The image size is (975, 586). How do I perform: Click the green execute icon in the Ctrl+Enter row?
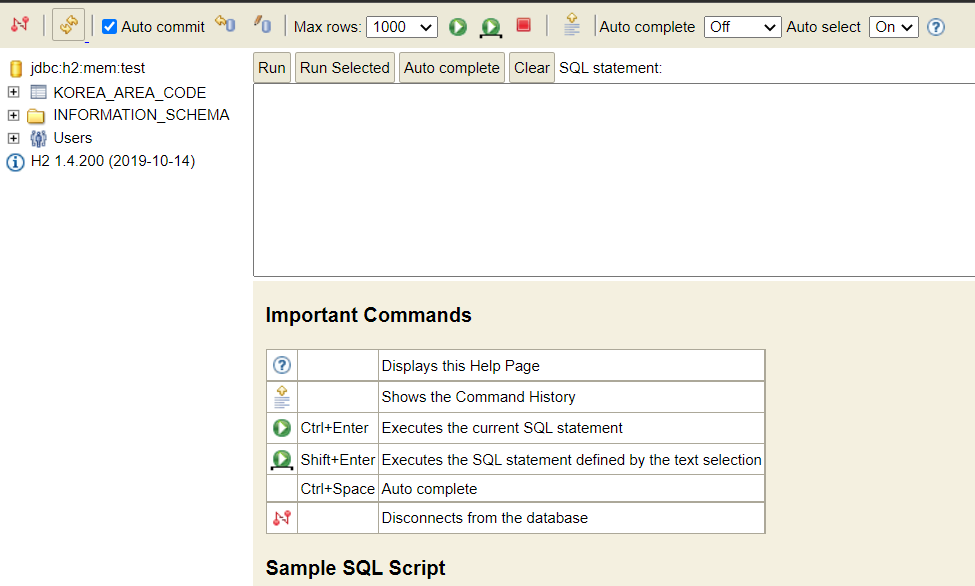click(x=282, y=428)
